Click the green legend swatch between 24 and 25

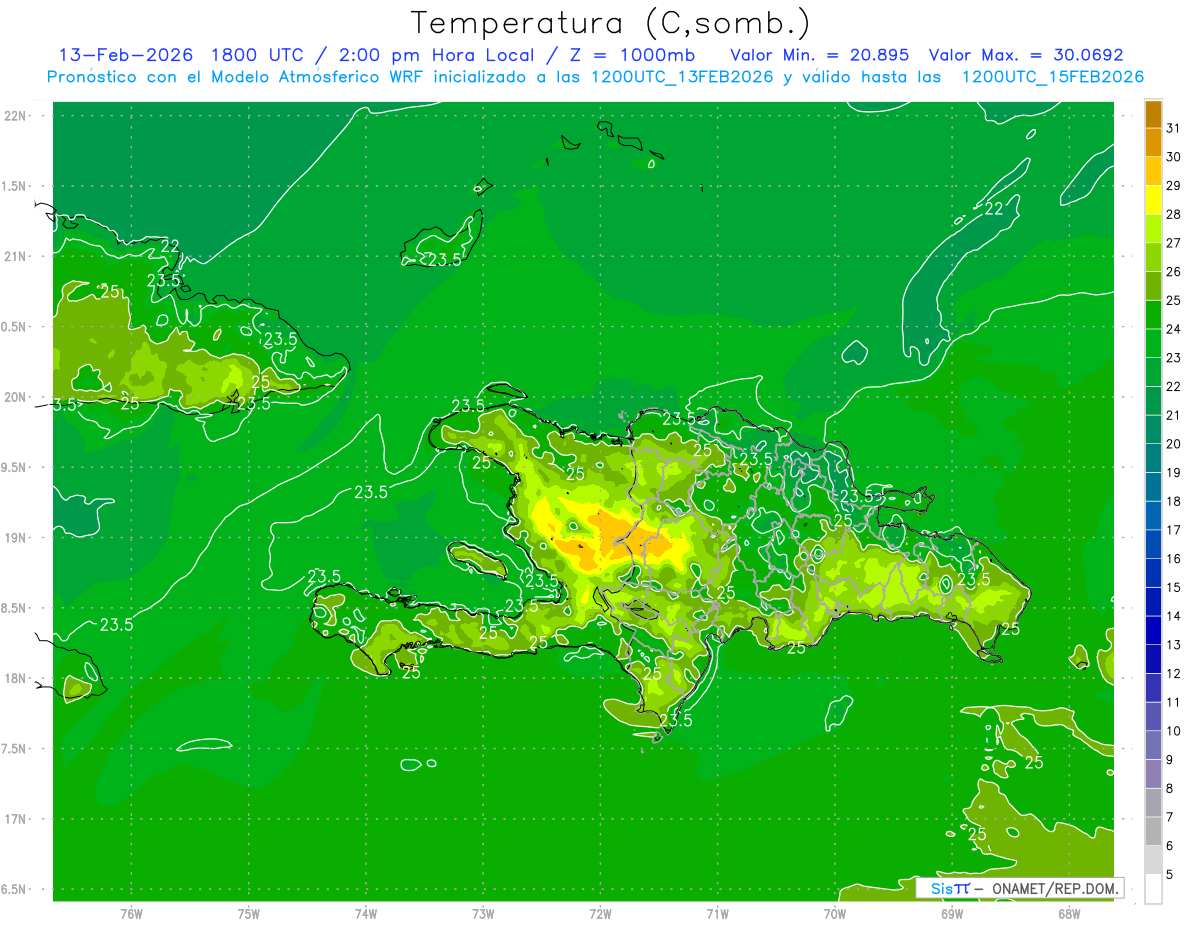click(1153, 314)
